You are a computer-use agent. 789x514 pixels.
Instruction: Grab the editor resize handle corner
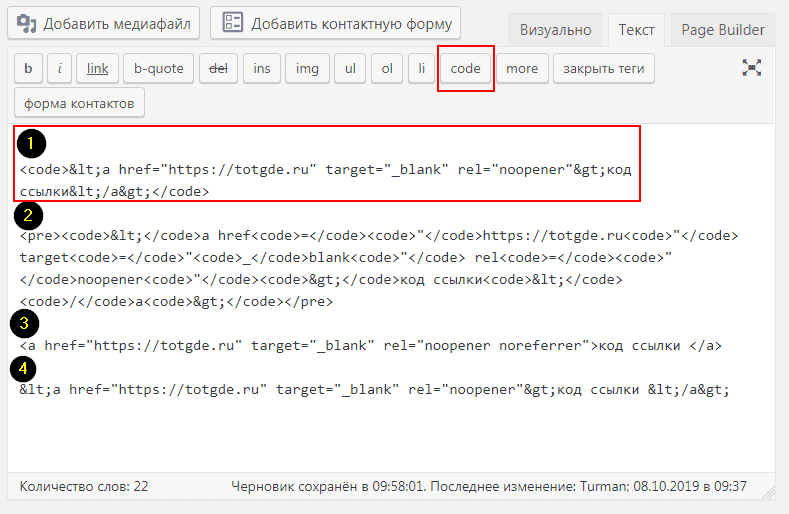pos(769,493)
